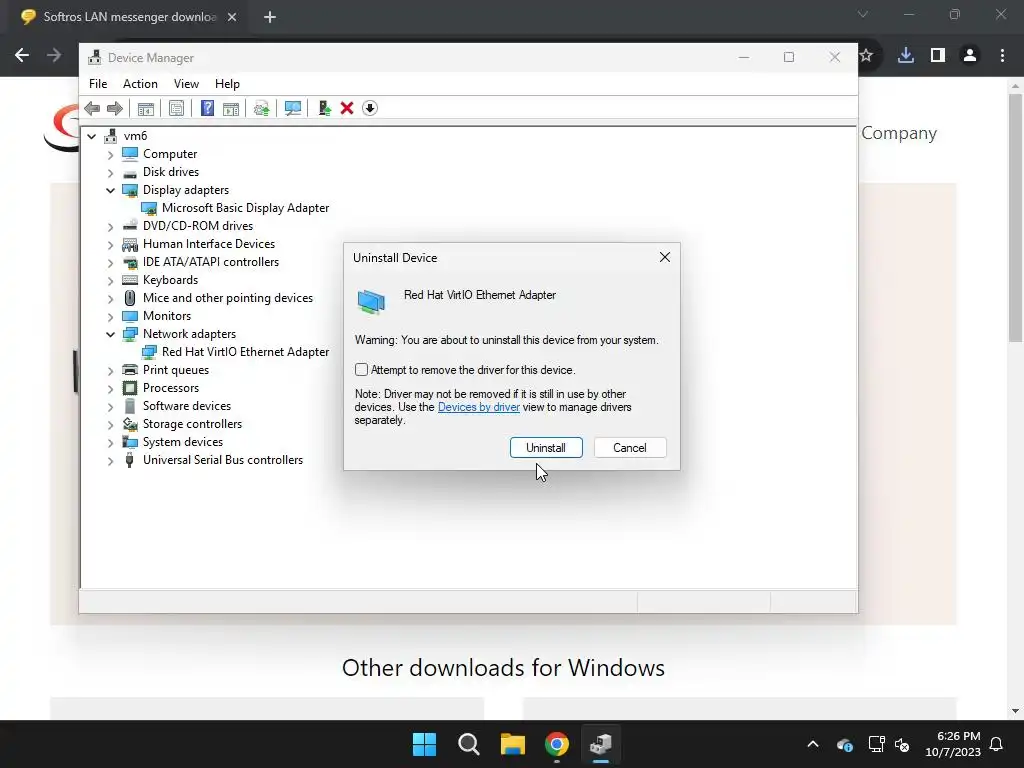Click the gear with green arrow toolbar icon
The width and height of the screenshot is (1024, 768).
pos(261,108)
